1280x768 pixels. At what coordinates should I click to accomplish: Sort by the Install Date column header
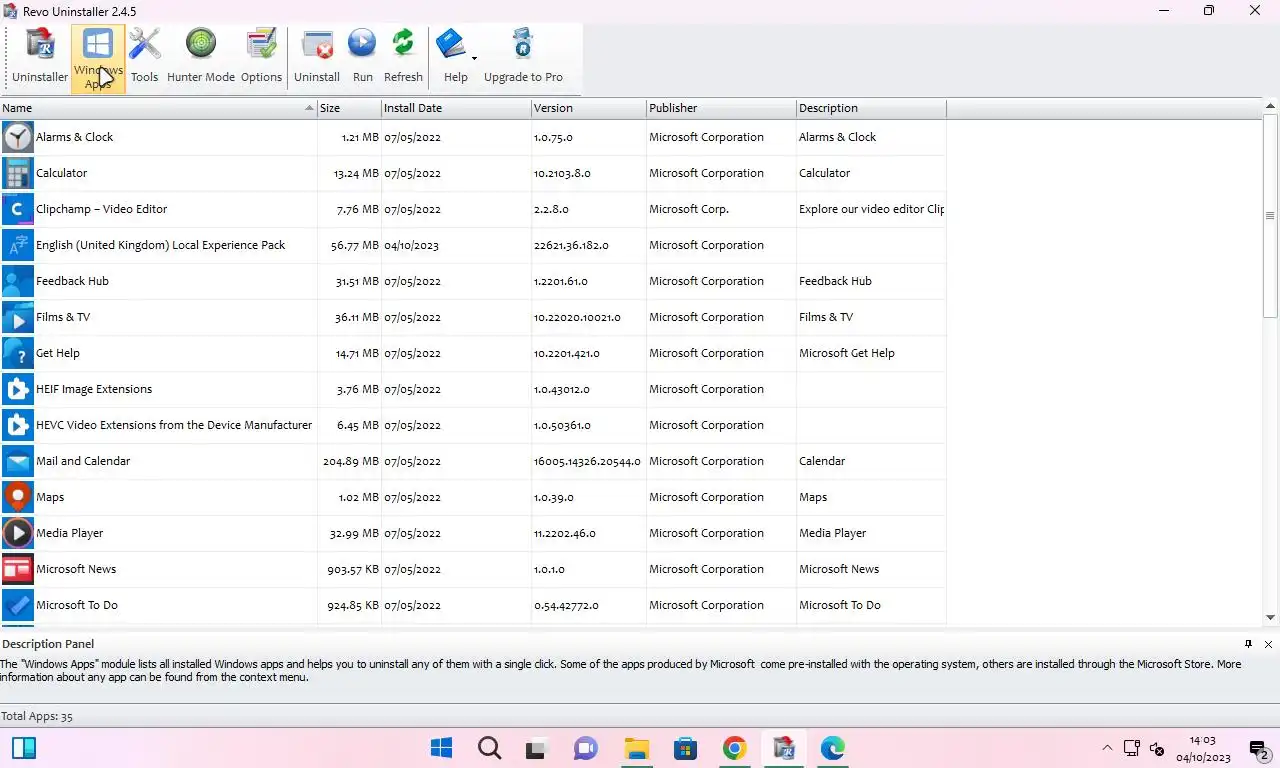456,108
